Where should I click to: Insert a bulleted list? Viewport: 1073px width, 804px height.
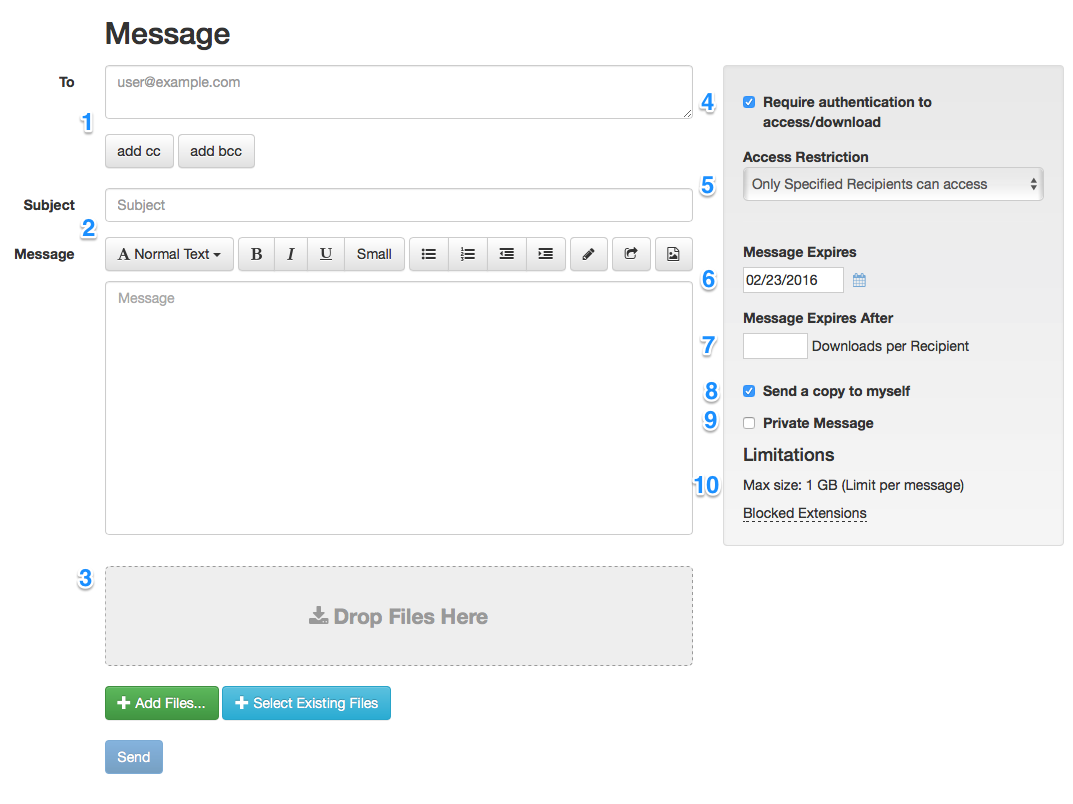pos(428,254)
